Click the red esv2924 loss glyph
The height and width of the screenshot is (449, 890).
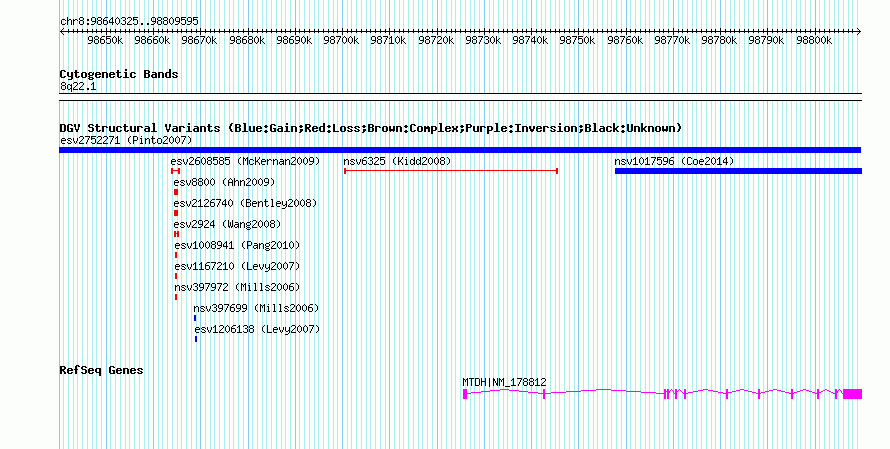coord(177,234)
